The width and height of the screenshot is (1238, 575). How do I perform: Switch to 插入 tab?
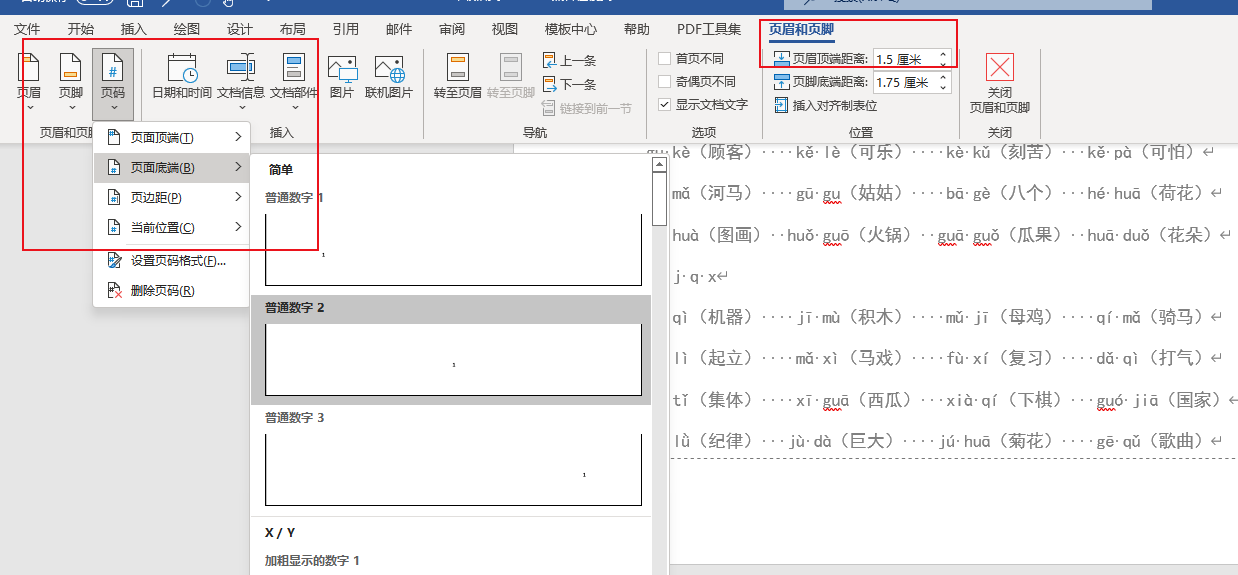(133, 29)
